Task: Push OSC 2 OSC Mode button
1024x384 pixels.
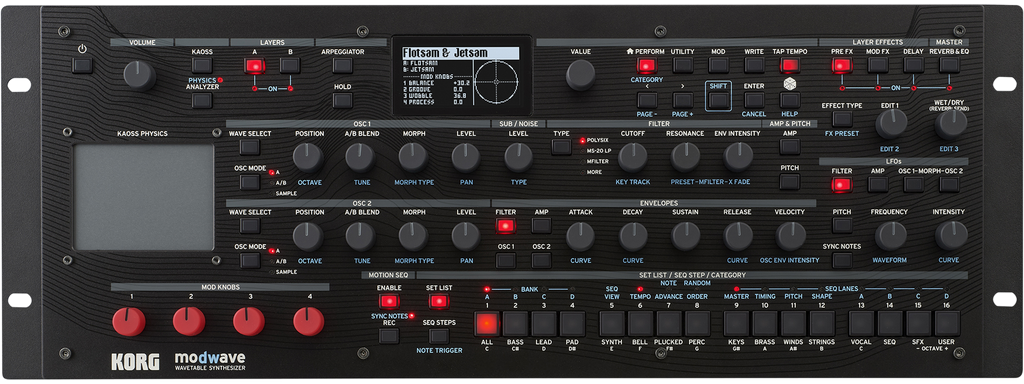Action: 249,261
